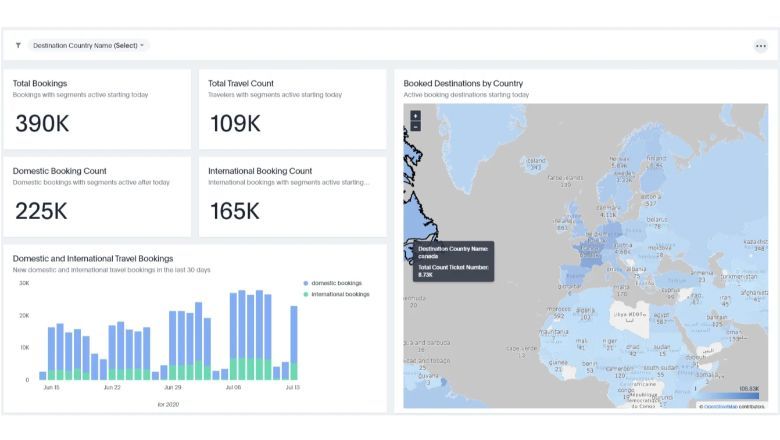Click the Total Travel Count card title
The image size is (780, 440).
(x=241, y=83)
